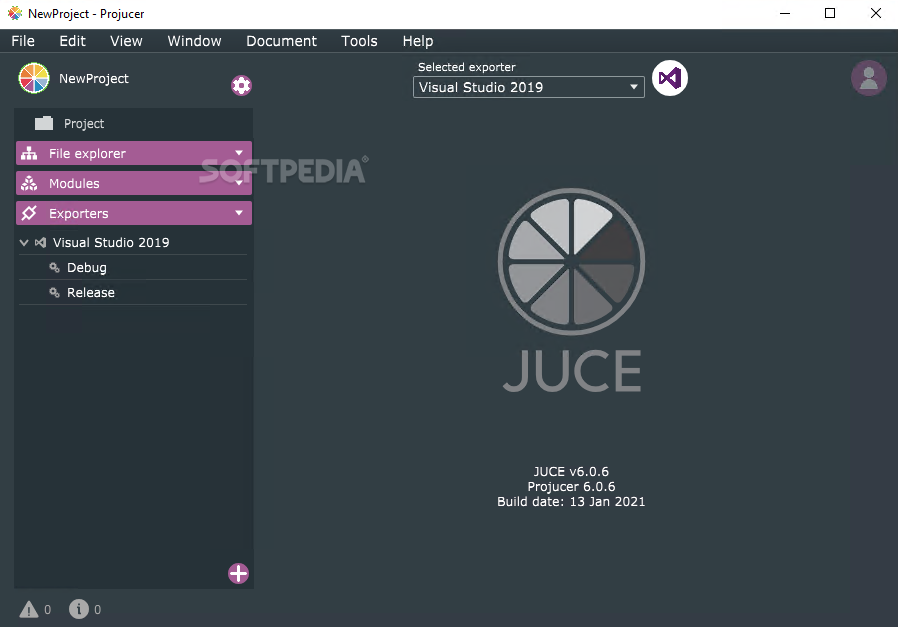
Task: Click 'JUCE v6.0.6' version text
Action: point(571,472)
